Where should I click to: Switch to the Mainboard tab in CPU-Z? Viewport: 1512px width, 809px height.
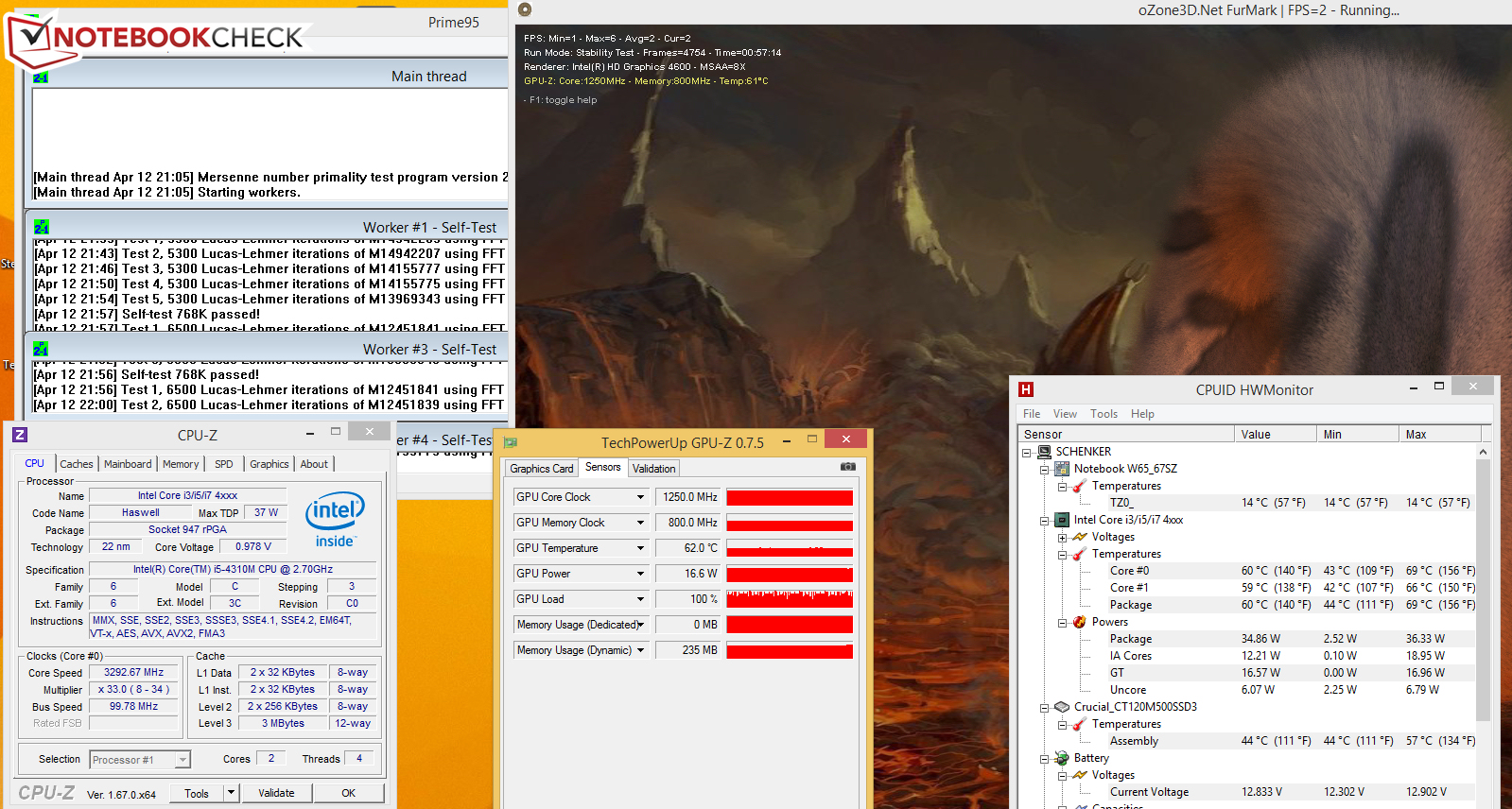(x=128, y=464)
